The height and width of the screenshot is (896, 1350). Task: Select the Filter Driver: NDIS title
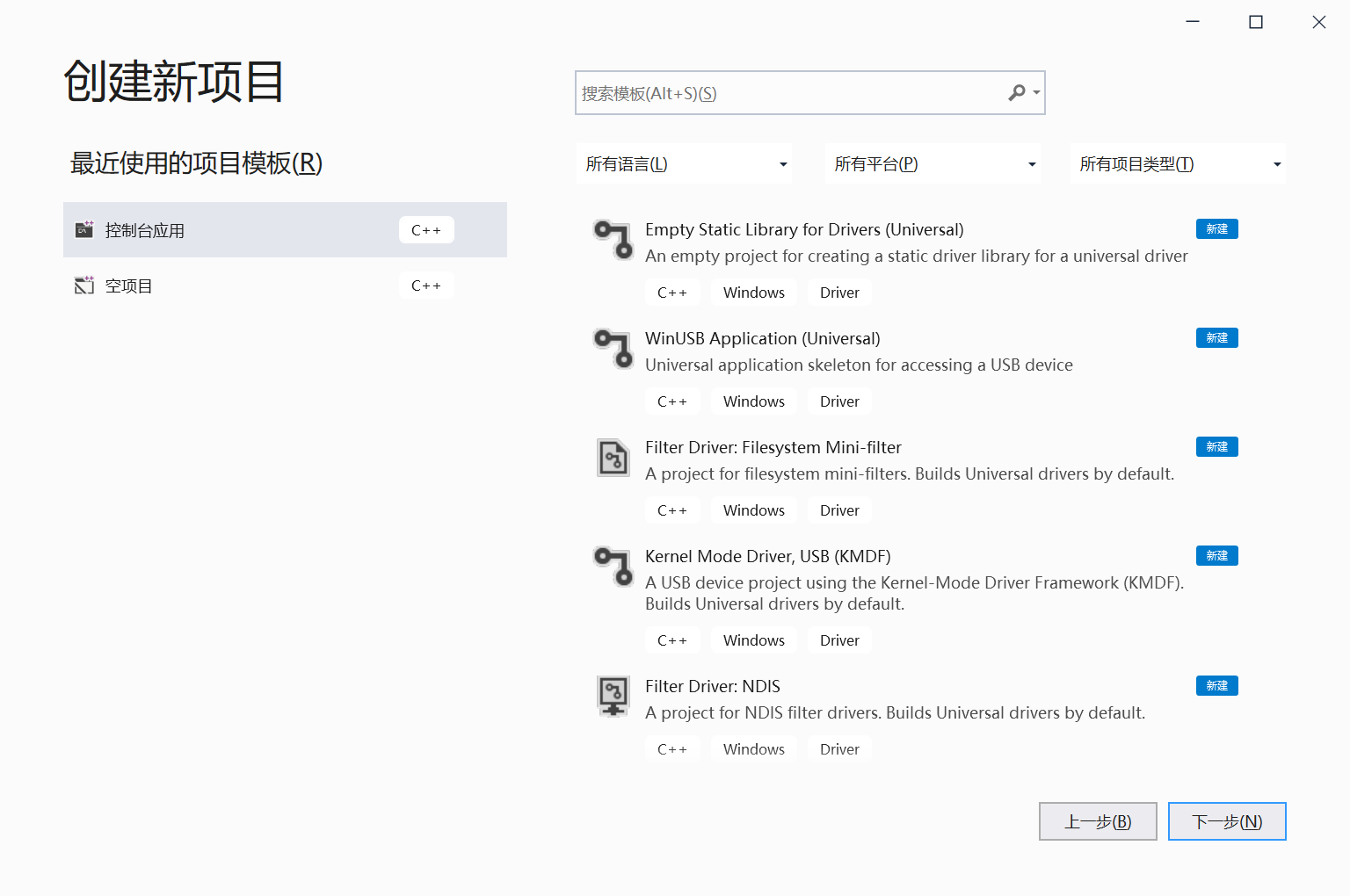click(x=713, y=686)
